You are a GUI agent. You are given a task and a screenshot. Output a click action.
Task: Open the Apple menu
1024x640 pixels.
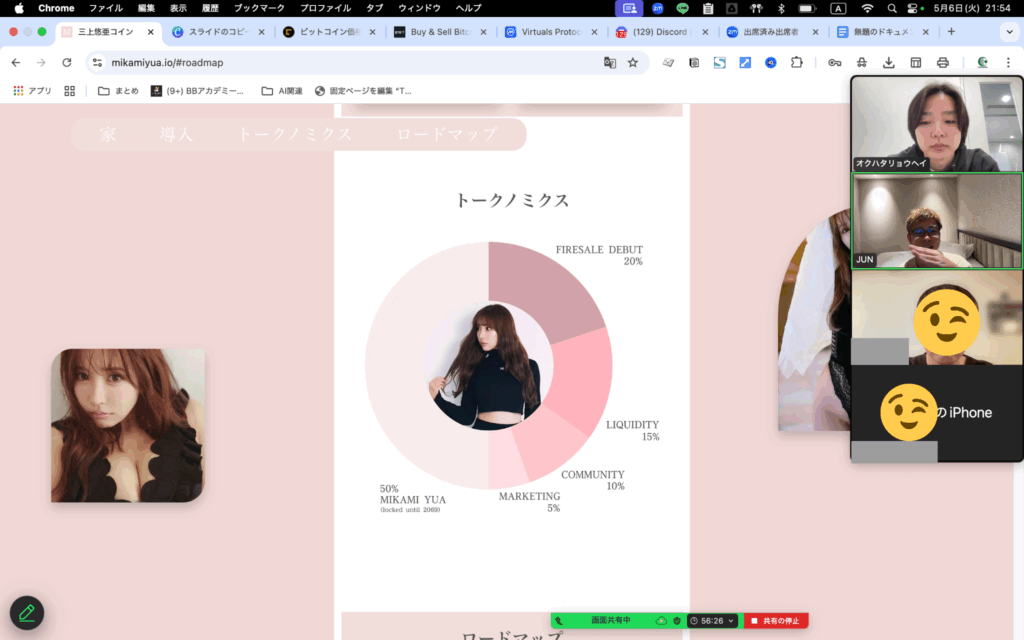[x=19, y=8]
